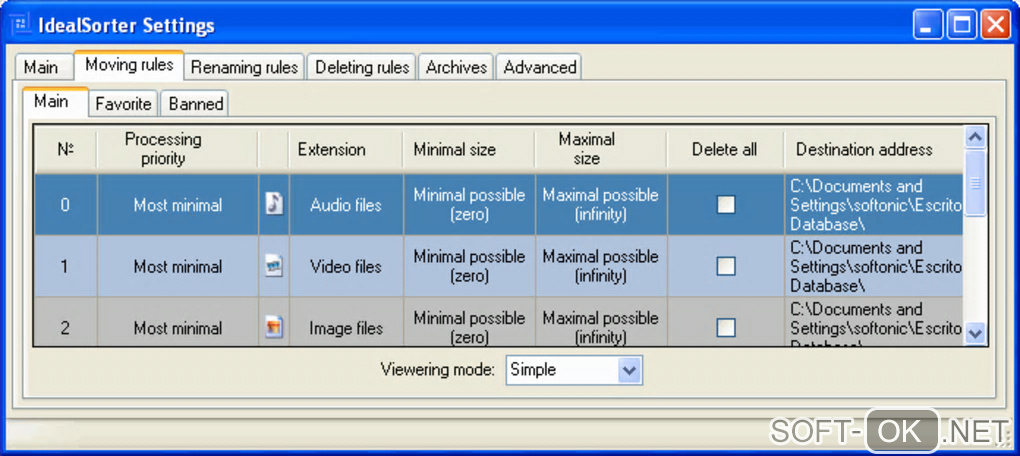Screen dimensions: 1020x456
Task: Click the Image files row icon
Action: [x=274, y=327]
